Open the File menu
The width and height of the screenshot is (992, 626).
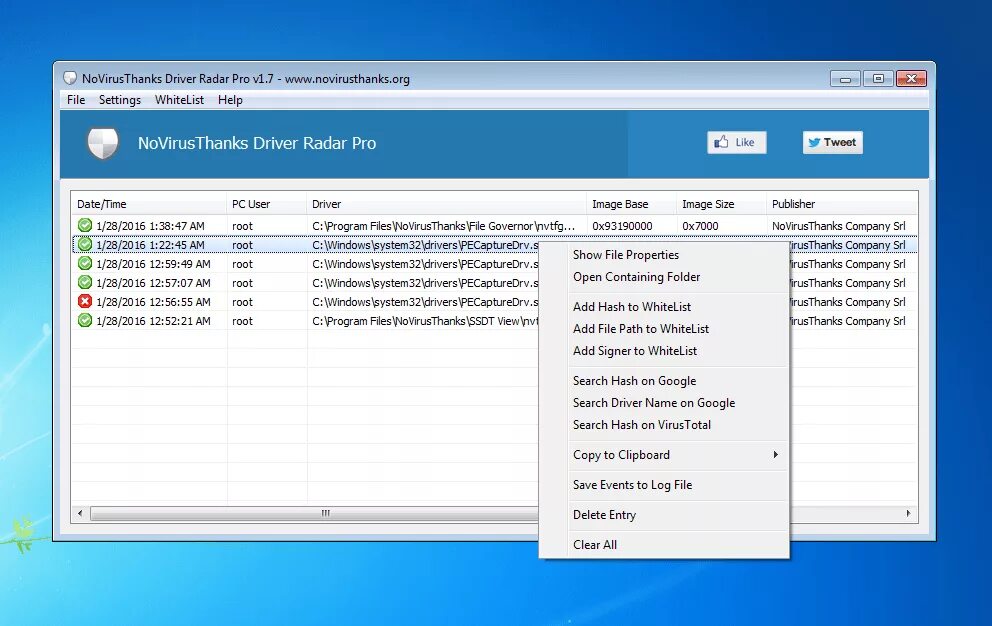[76, 100]
